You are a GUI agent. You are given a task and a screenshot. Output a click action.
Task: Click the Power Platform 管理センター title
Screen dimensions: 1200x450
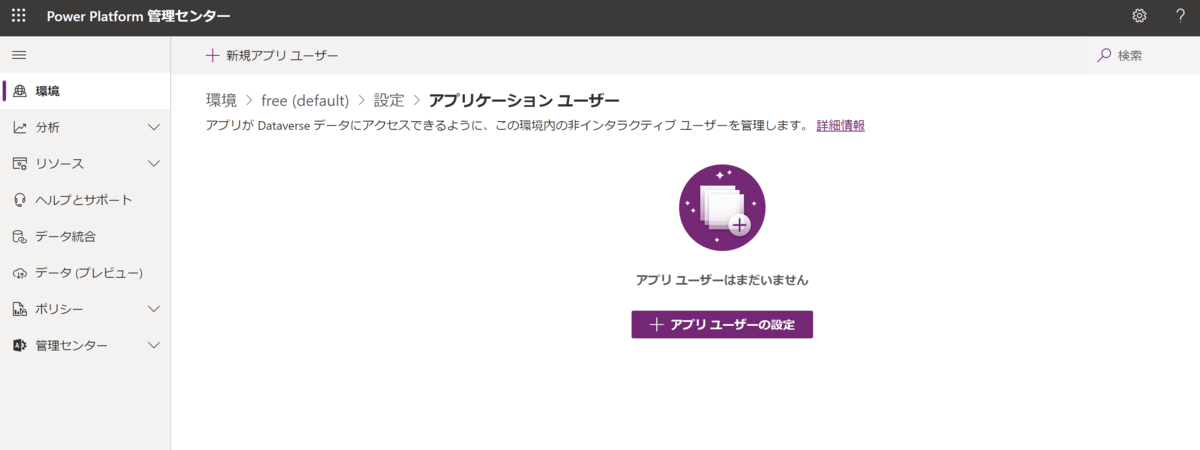click(x=138, y=16)
